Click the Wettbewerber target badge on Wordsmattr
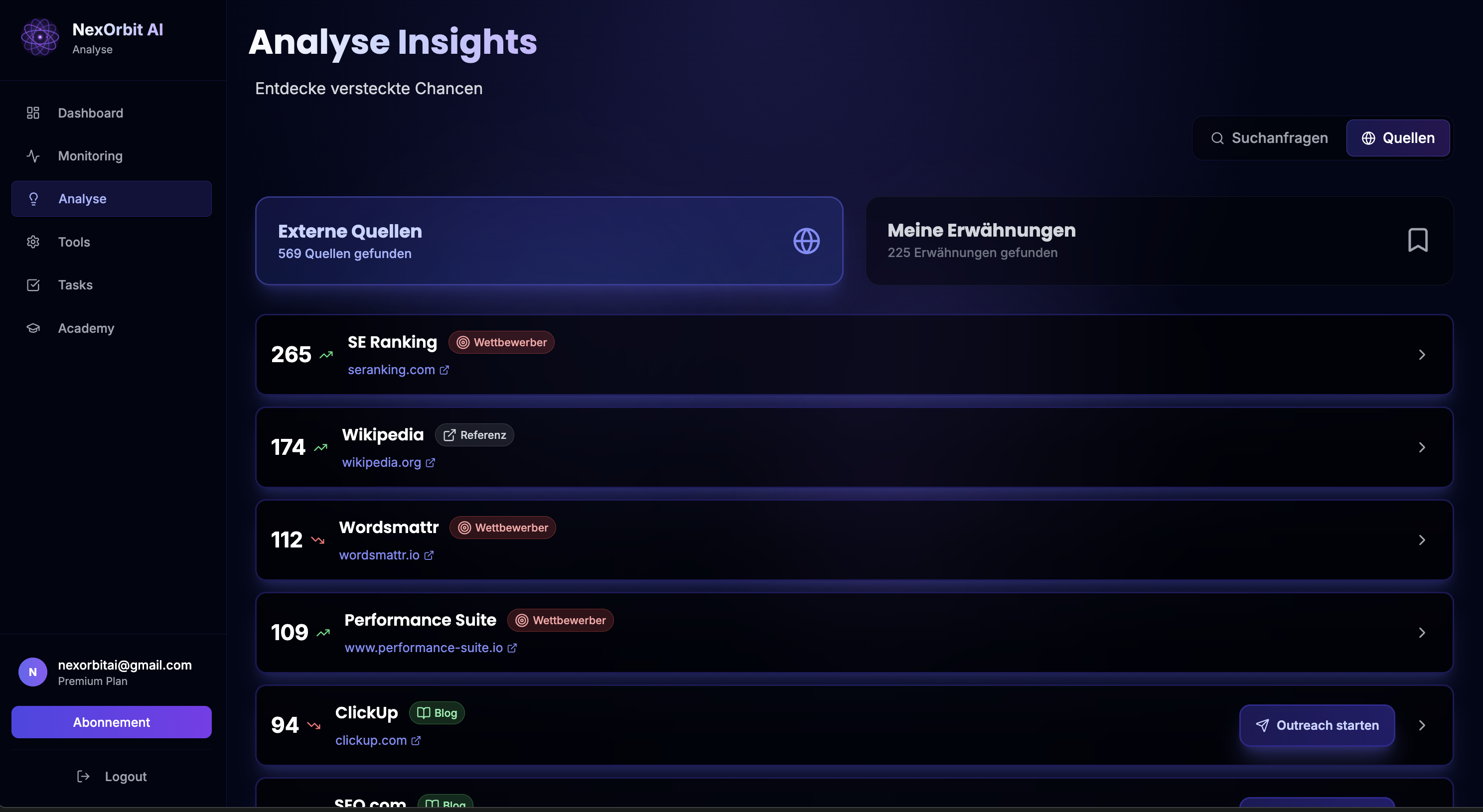 tap(502, 528)
